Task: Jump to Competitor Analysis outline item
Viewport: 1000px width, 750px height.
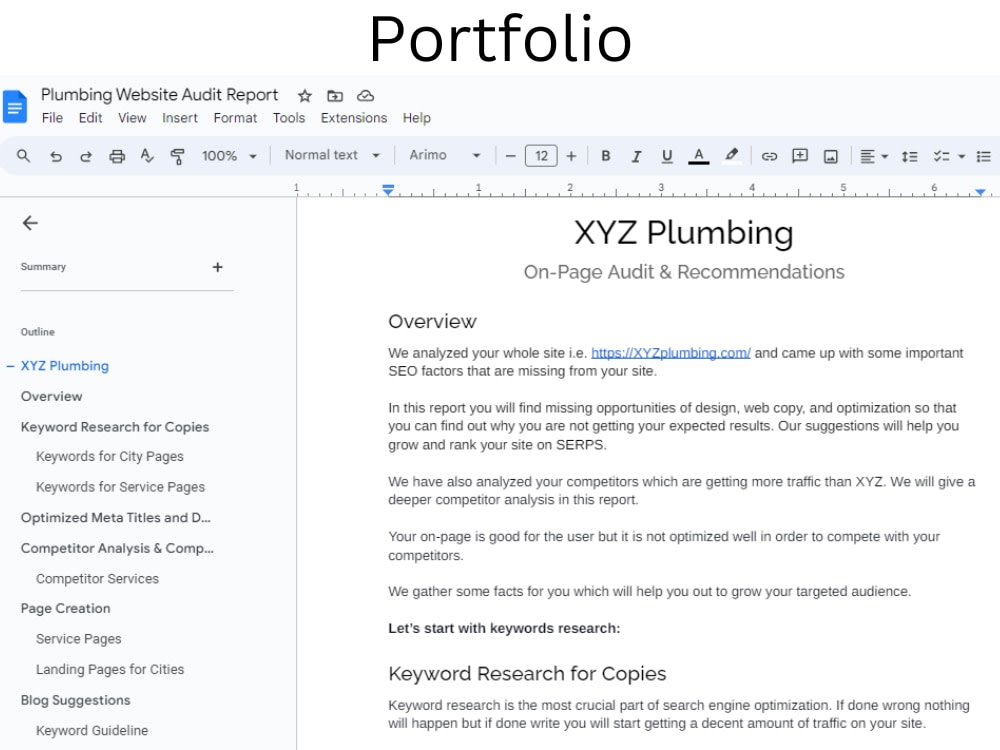Action: click(117, 548)
